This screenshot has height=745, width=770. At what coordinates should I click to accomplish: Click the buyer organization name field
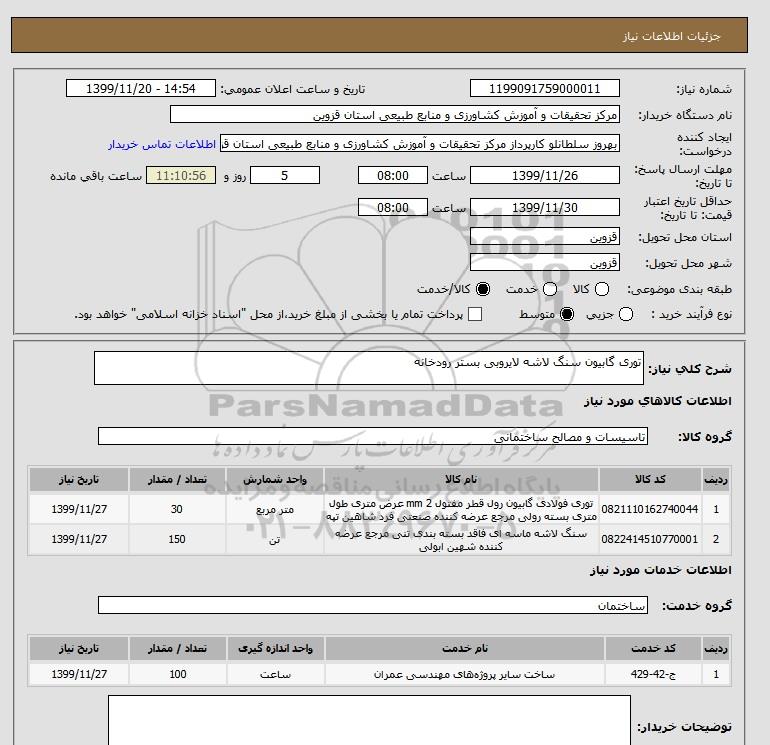(x=395, y=115)
